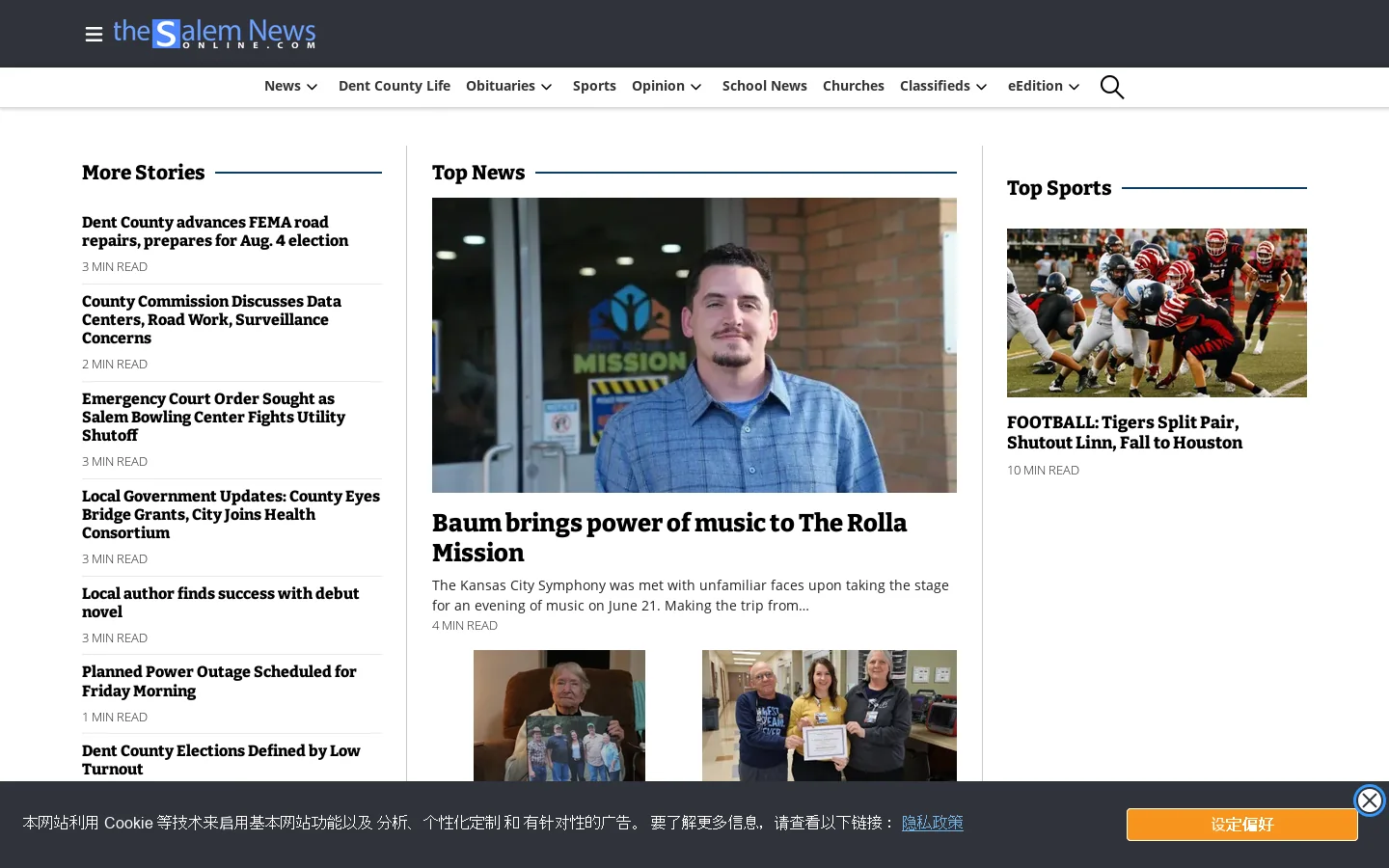This screenshot has height=868, width=1389.
Task: Click the Top Sports heading
Action: coord(1059,188)
